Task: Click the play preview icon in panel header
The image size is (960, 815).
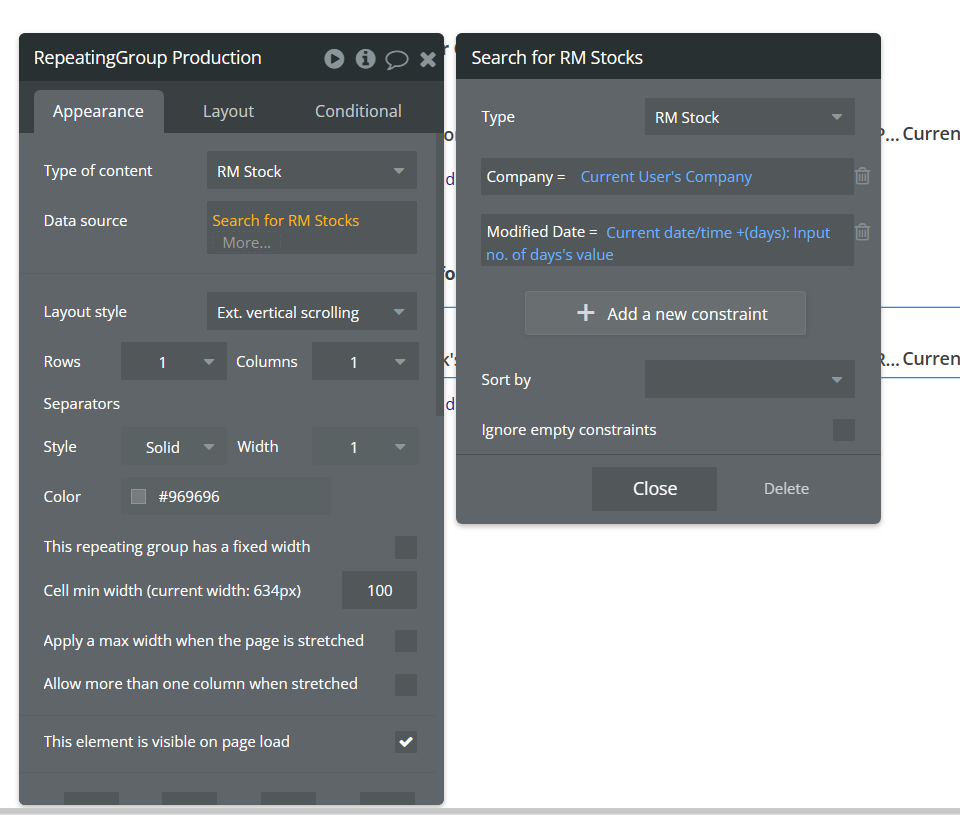Action: click(x=334, y=59)
